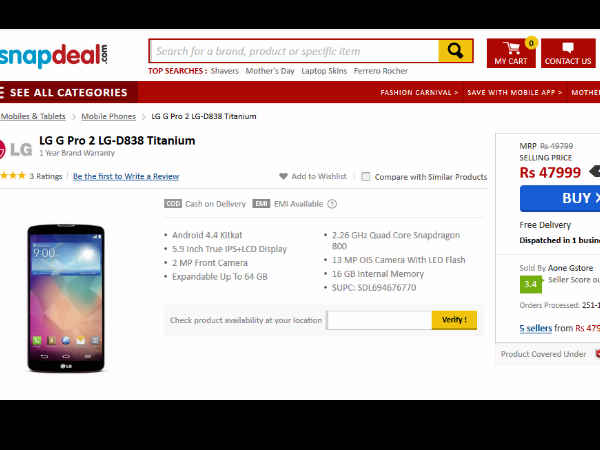
Task: Click the star ratings icons
Action: pyautogui.click(x=13, y=176)
